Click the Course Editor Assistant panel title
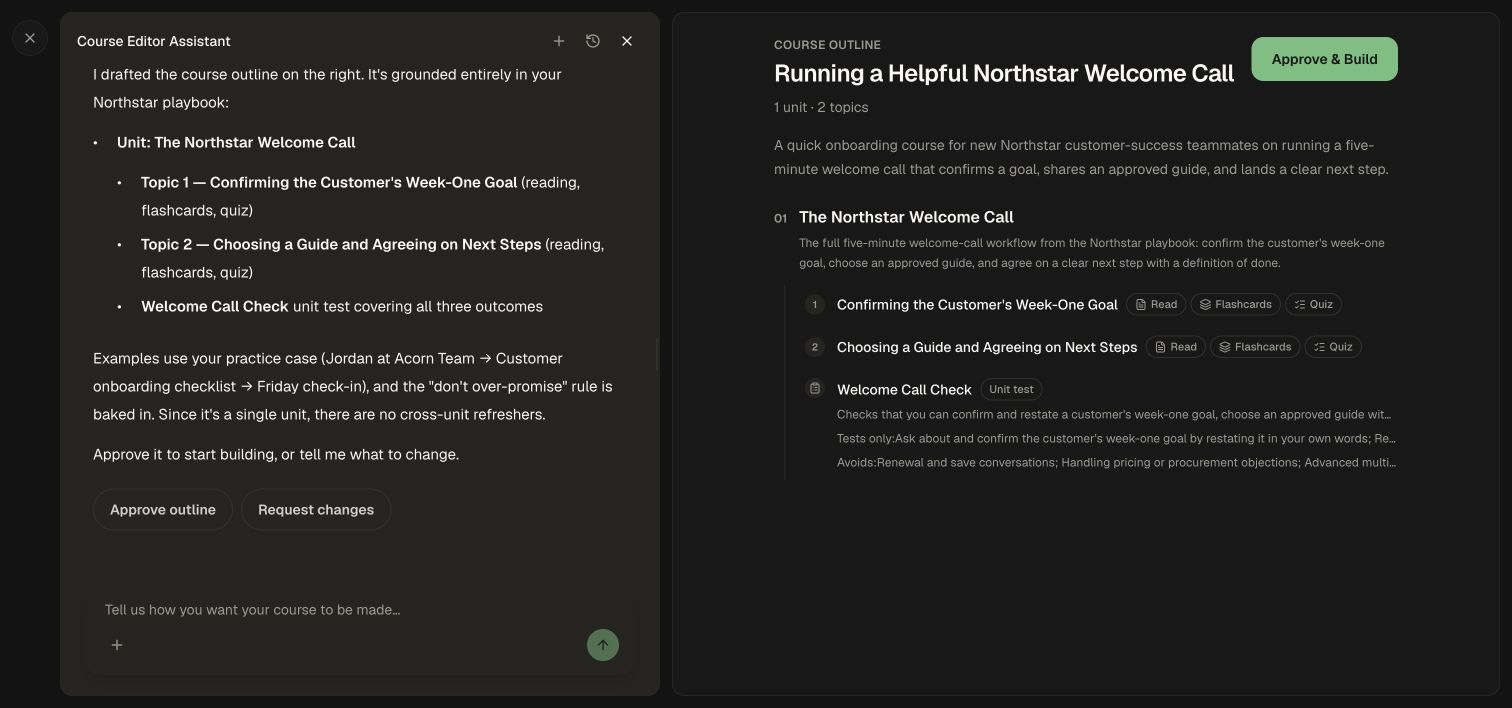Viewport: 1512px width, 708px height. point(154,41)
